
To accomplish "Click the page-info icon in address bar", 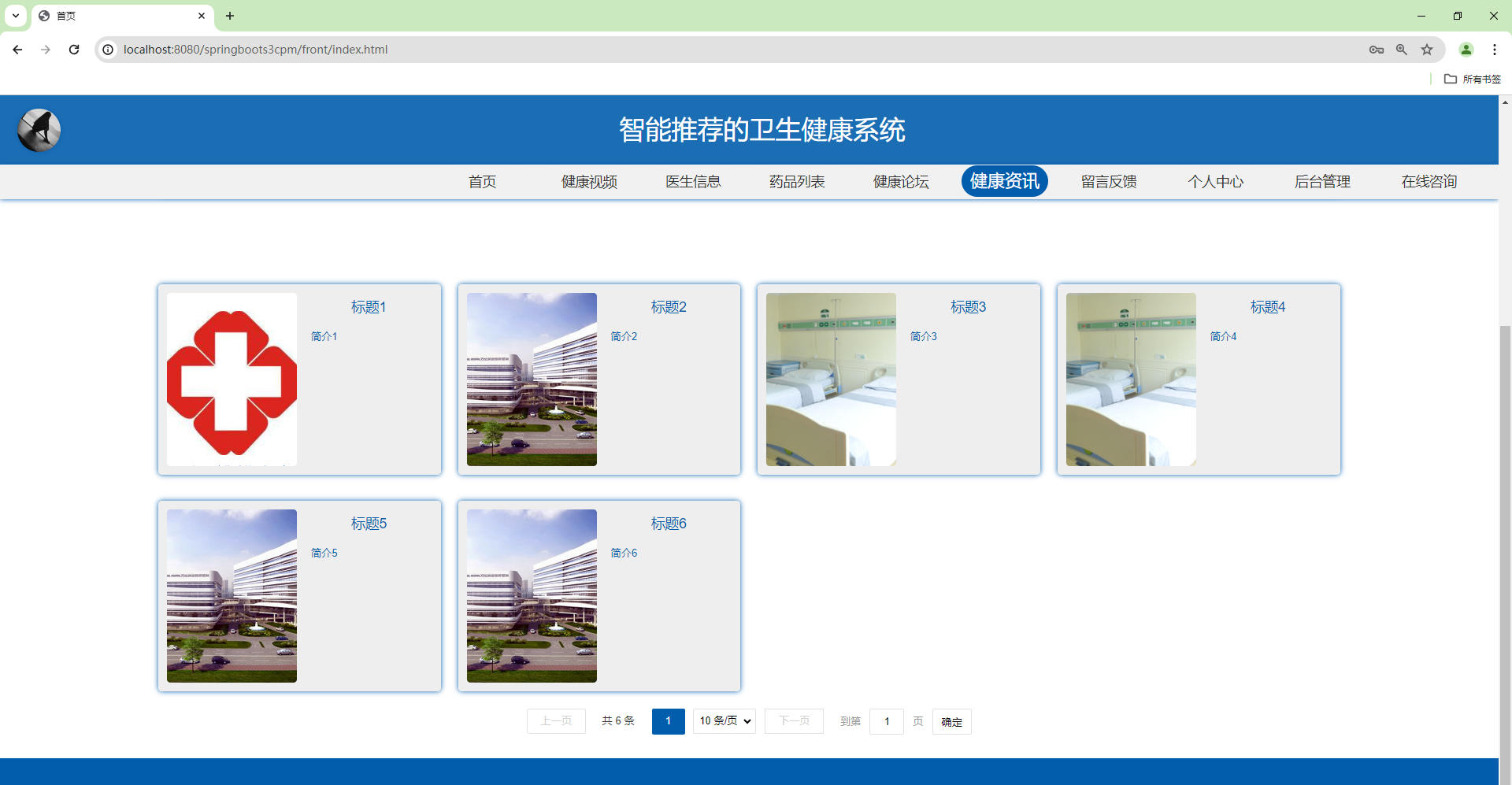I will [x=107, y=49].
